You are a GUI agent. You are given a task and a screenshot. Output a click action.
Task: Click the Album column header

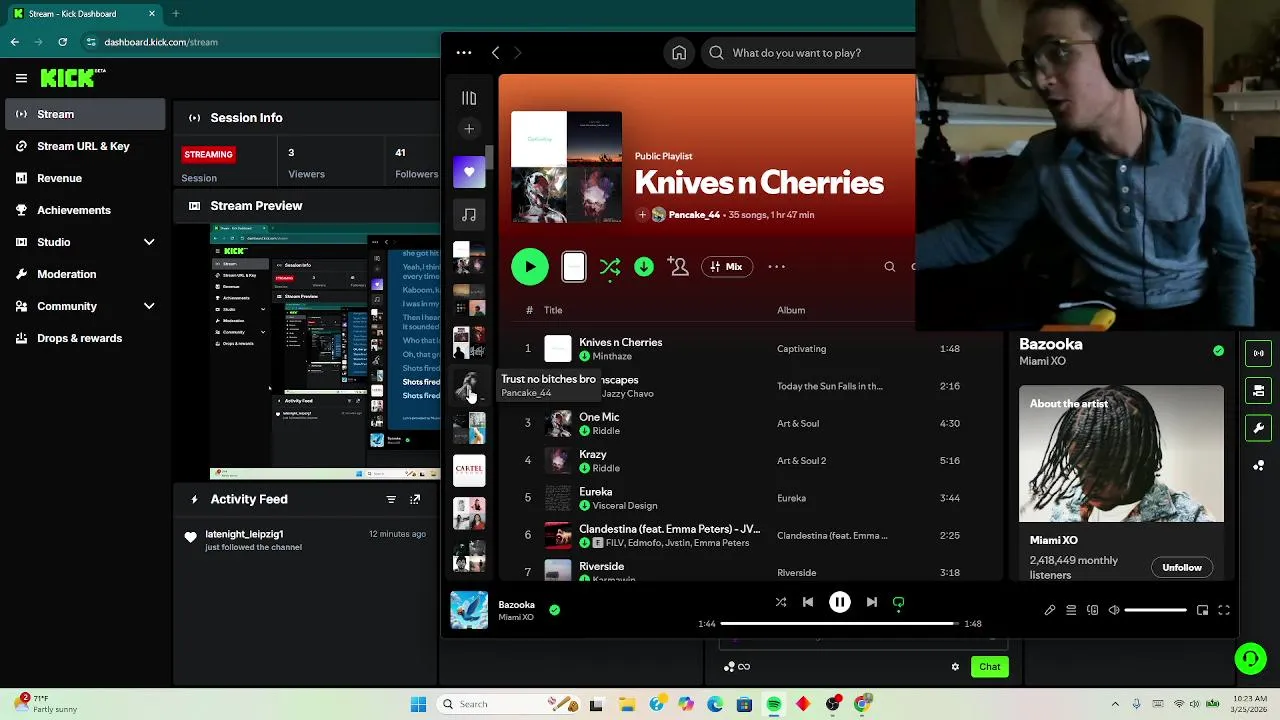click(x=791, y=310)
